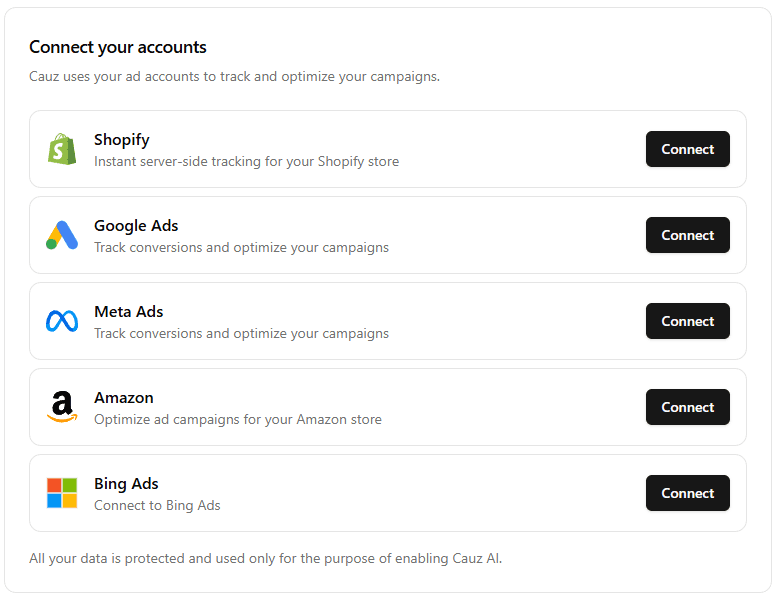This screenshot has height=599, width=779.
Task: Click the Amazon logo icon
Action: 62,407
